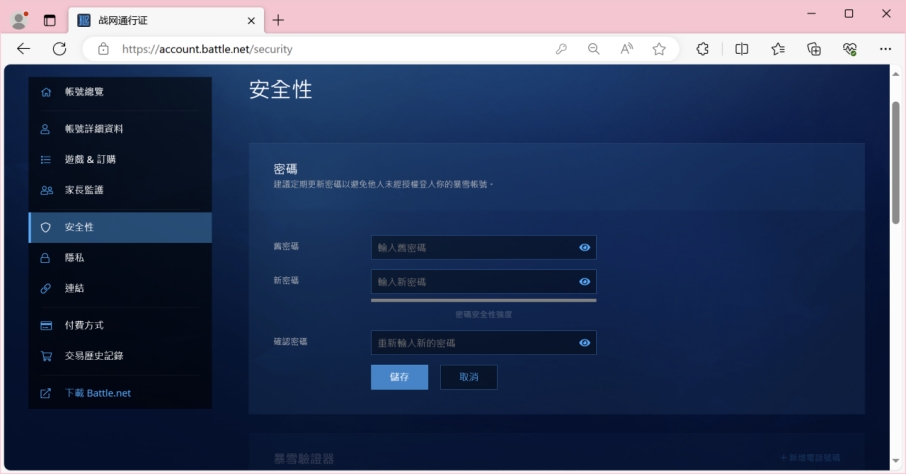Click the new password input field

point(484,282)
